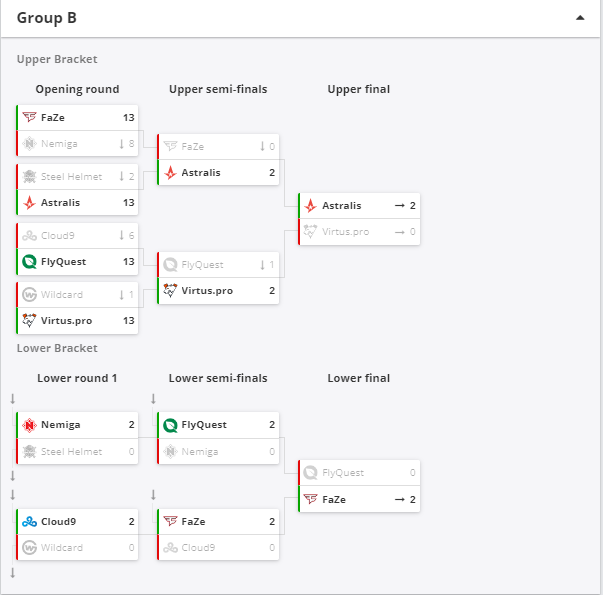Select Virtus.pro entry in the upper final
The height and width of the screenshot is (595, 603).
coord(345,232)
